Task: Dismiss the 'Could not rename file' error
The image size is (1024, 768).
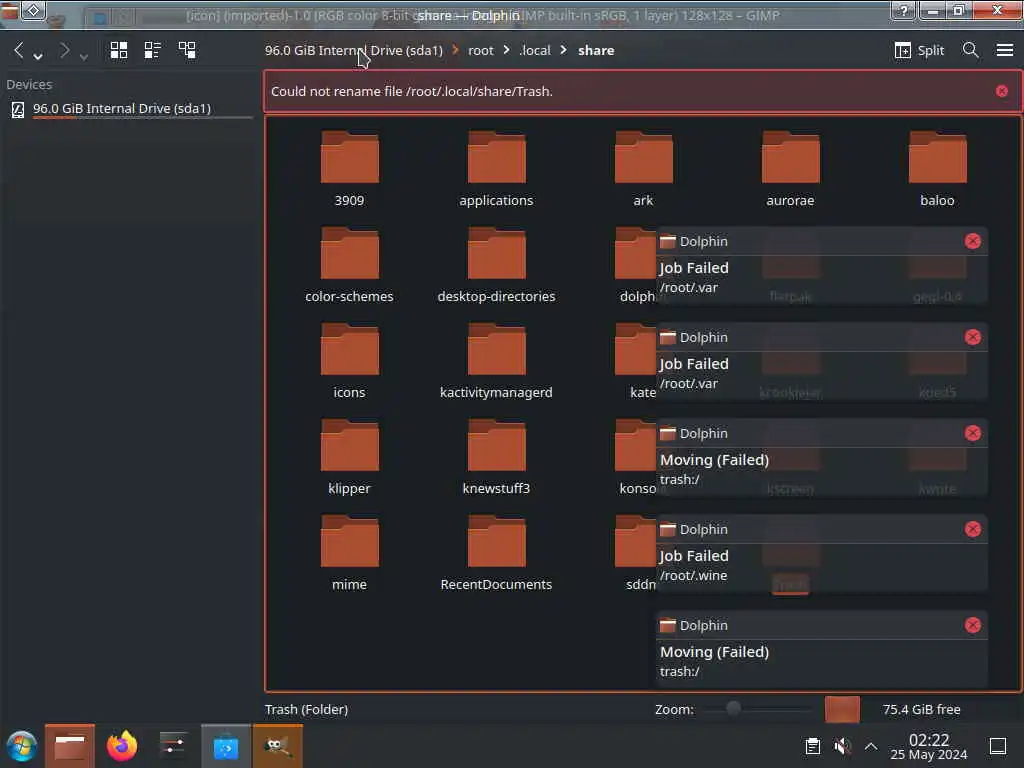Action: (x=1002, y=91)
